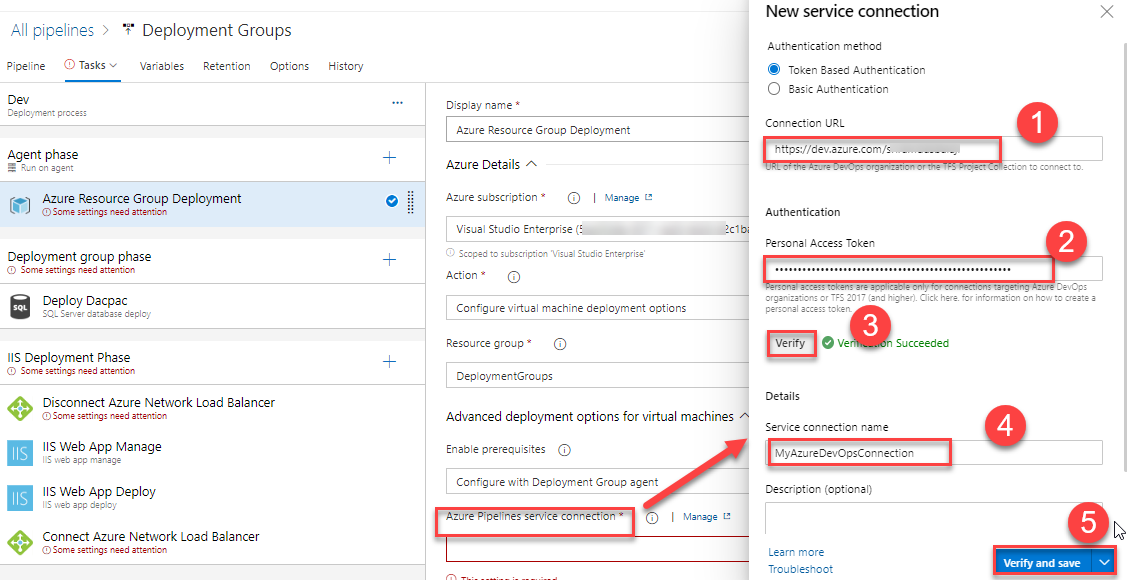Open the Troubleshoot link
Viewport: 1127px width, 580px height.
coord(801,569)
